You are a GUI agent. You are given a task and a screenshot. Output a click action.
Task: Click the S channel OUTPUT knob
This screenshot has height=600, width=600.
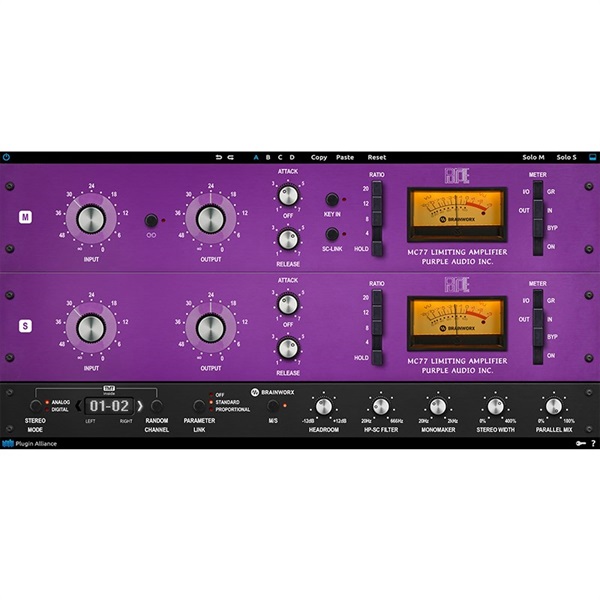[210, 328]
